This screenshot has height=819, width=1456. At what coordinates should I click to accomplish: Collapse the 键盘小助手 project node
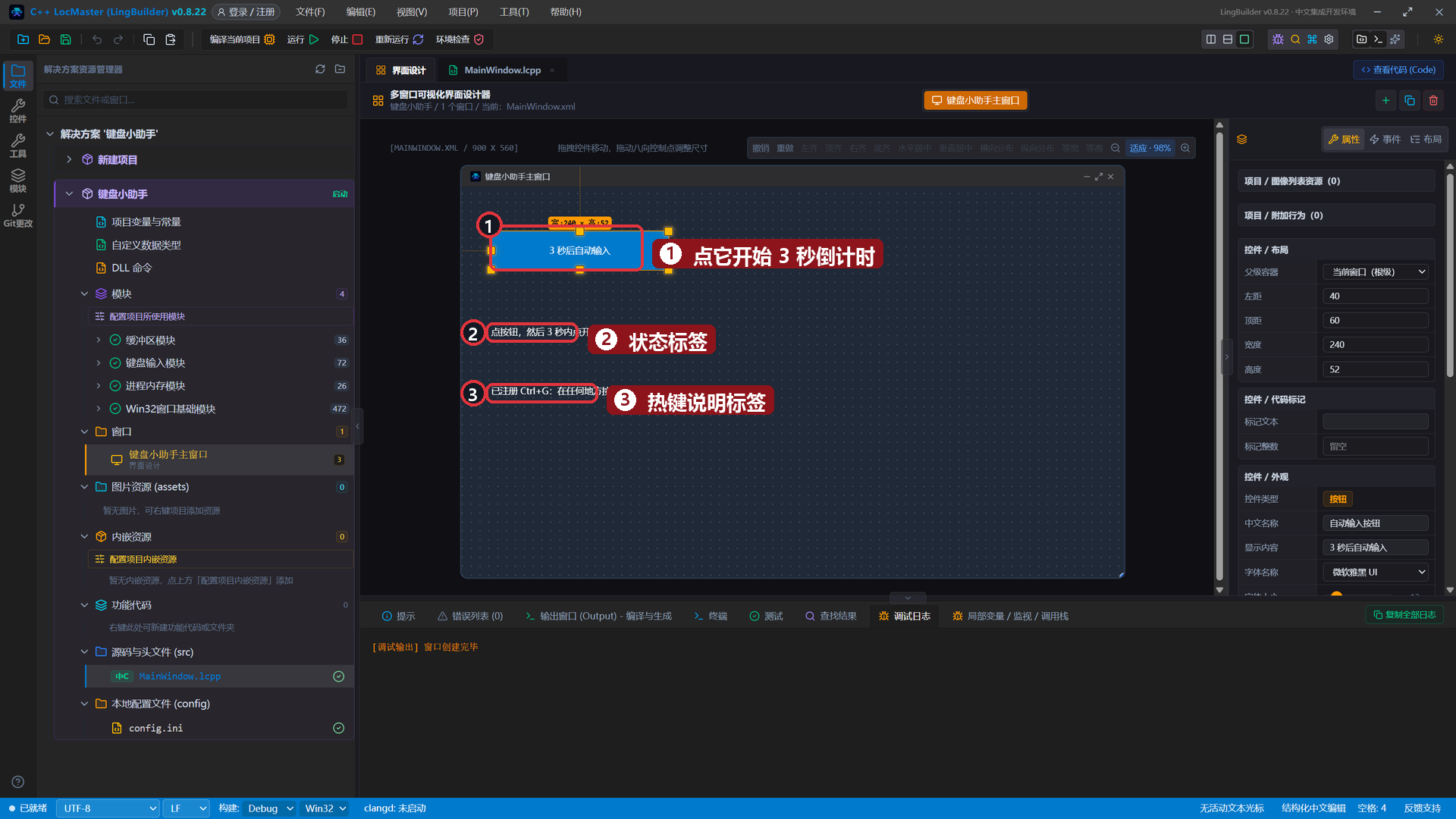tap(69, 194)
